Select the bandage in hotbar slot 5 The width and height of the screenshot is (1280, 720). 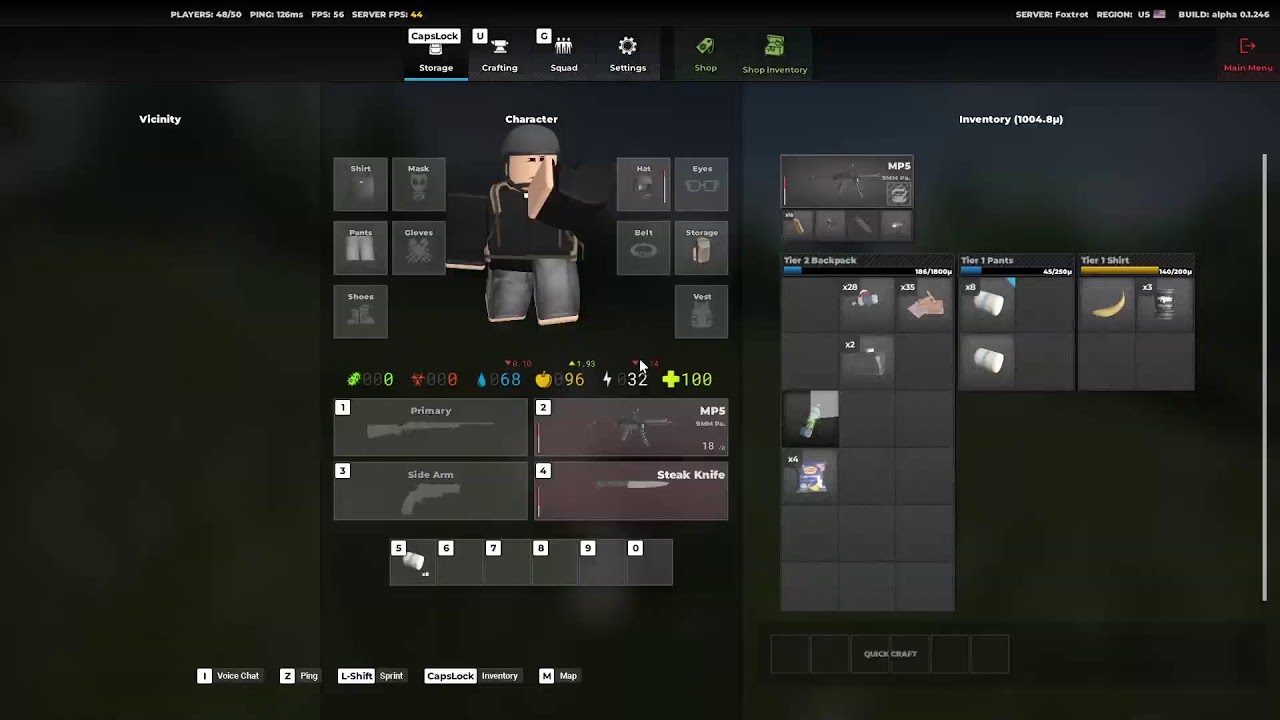[x=413, y=562]
